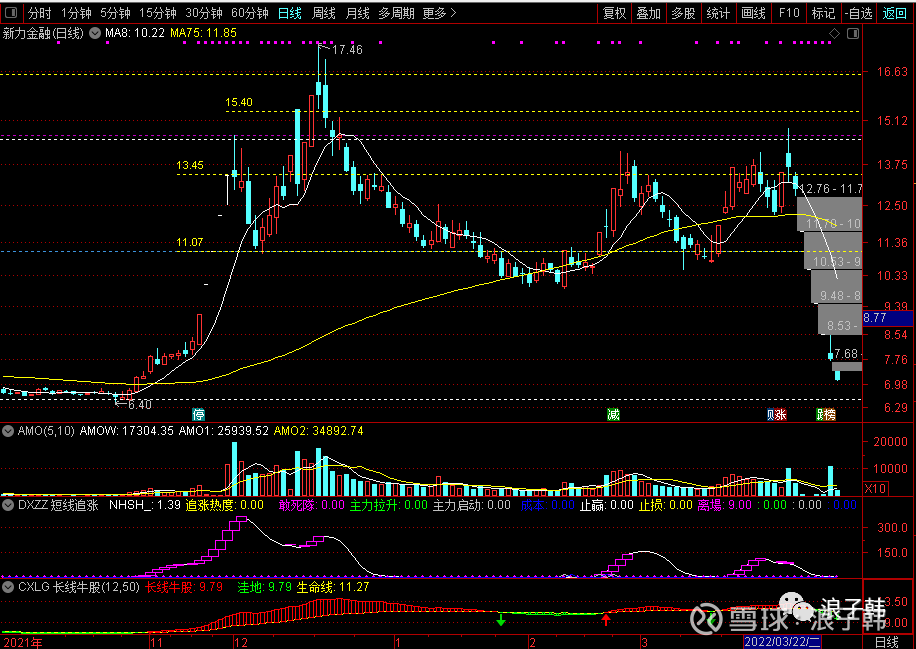
Task: Switch to 周线 weekly chart tab
Action: (x=323, y=13)
